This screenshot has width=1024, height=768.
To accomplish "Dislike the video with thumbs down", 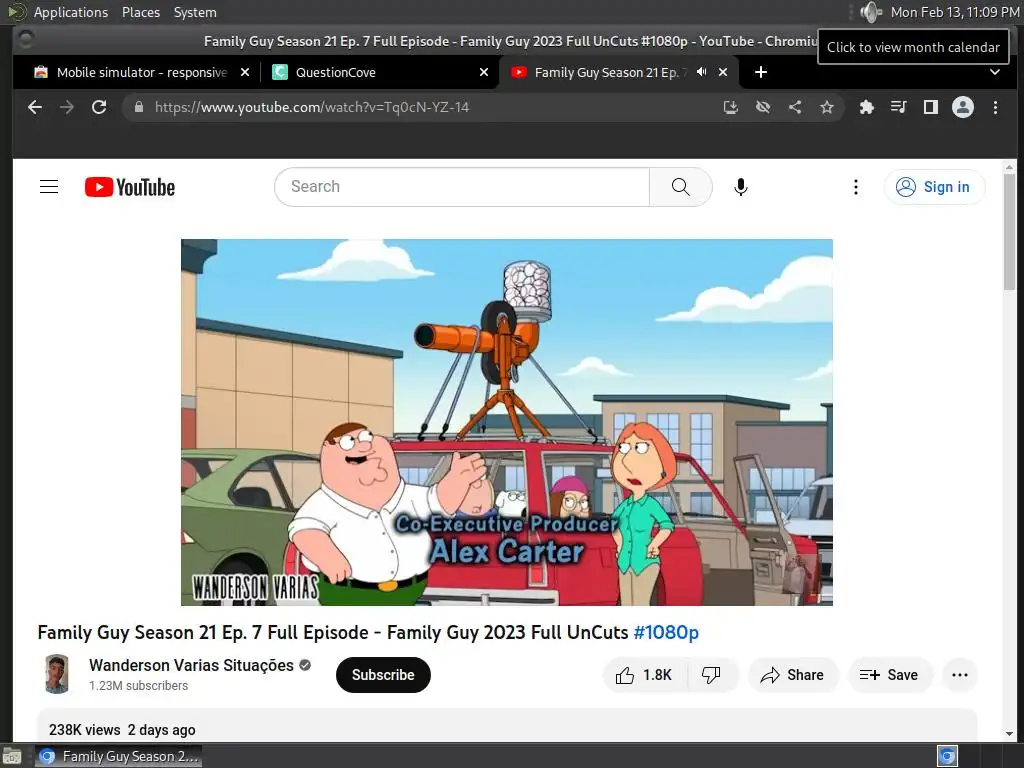I will pos(712,675).
